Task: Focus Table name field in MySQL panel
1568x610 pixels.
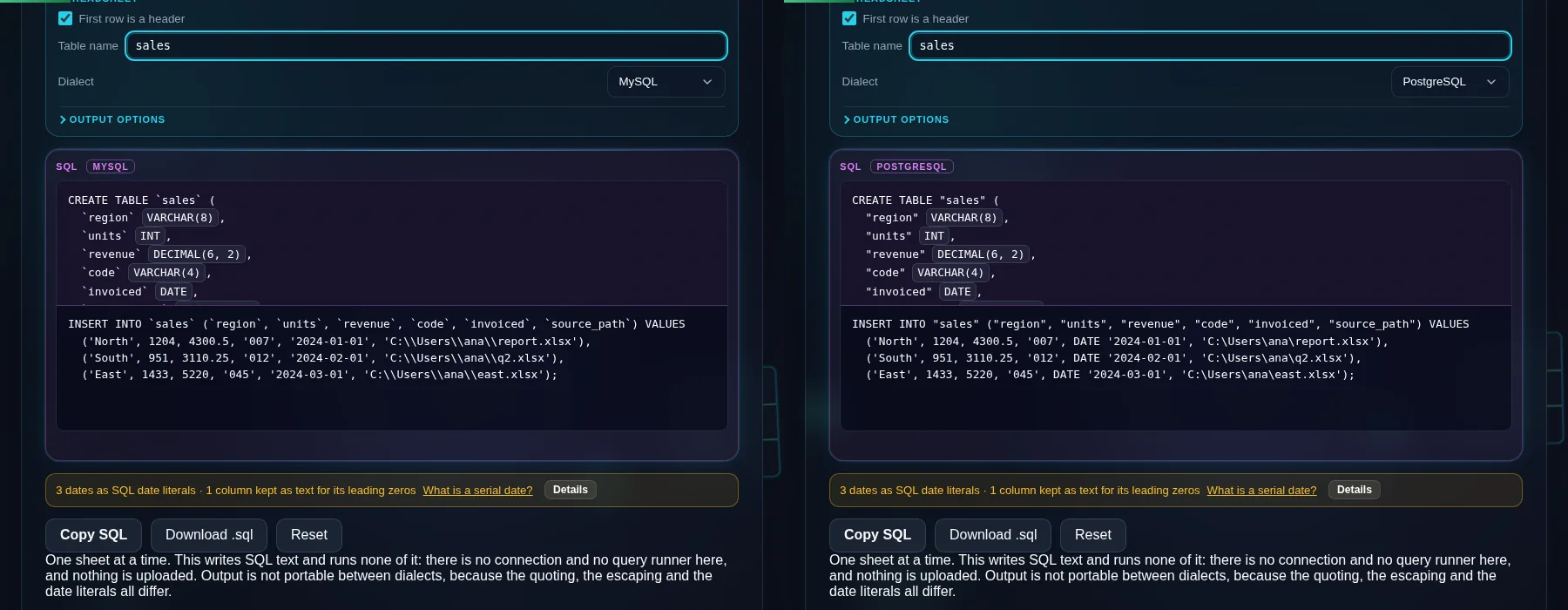Action: coord(426,45)
